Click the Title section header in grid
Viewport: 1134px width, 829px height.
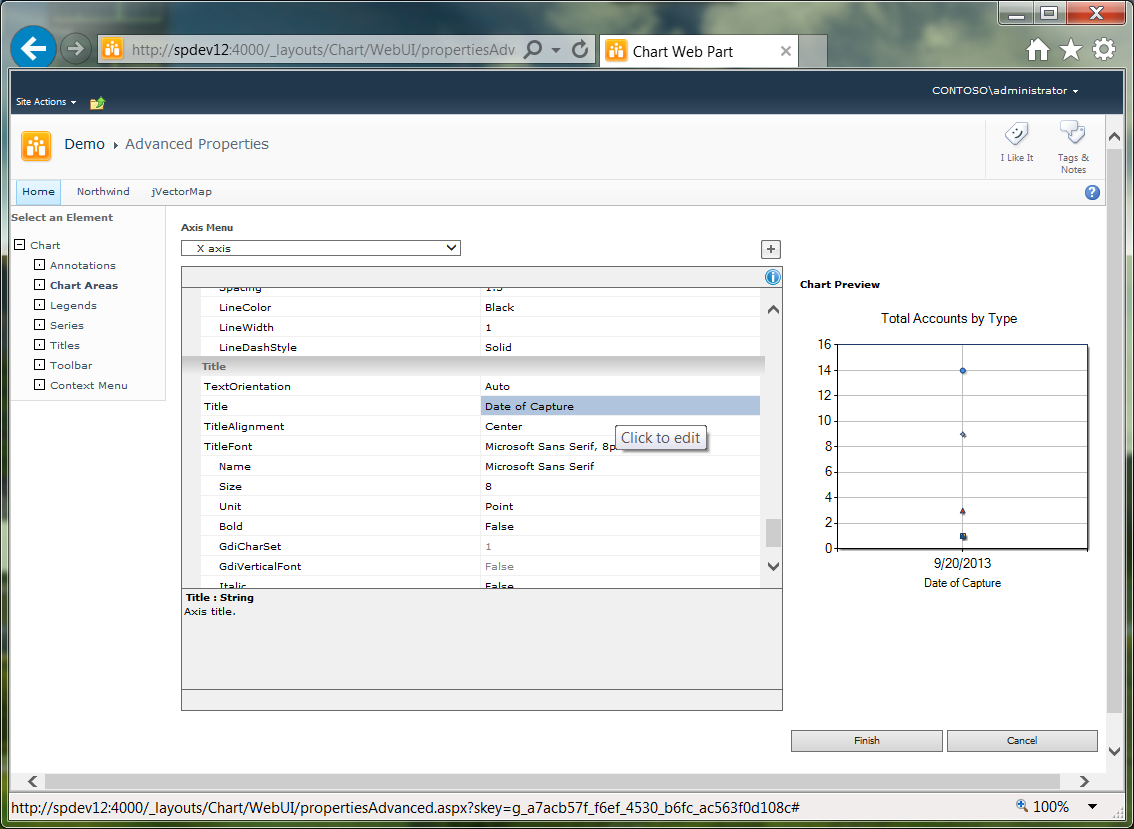[473, 367]
